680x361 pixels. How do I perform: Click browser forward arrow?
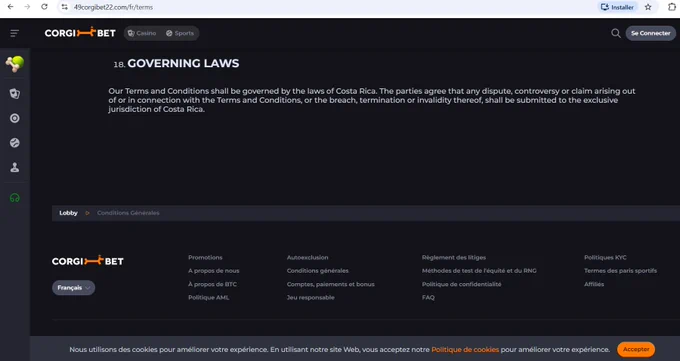[x=27, y=7]
